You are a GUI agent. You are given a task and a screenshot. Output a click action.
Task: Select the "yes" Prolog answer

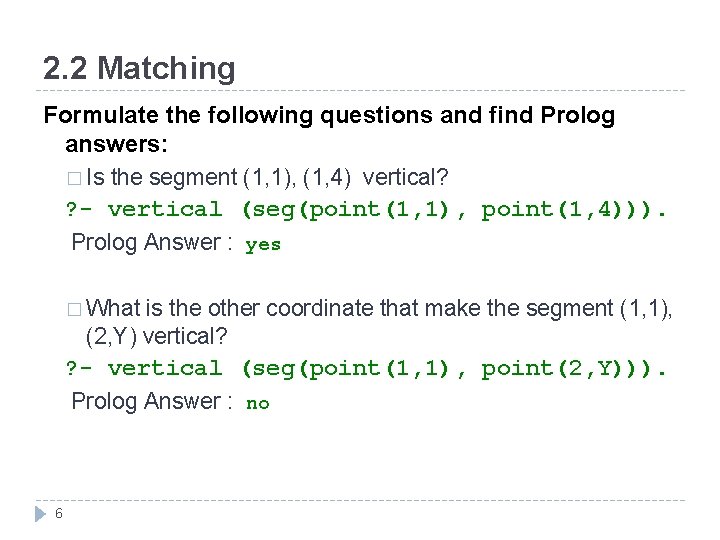pyautogui.click(x=263, y=244)
